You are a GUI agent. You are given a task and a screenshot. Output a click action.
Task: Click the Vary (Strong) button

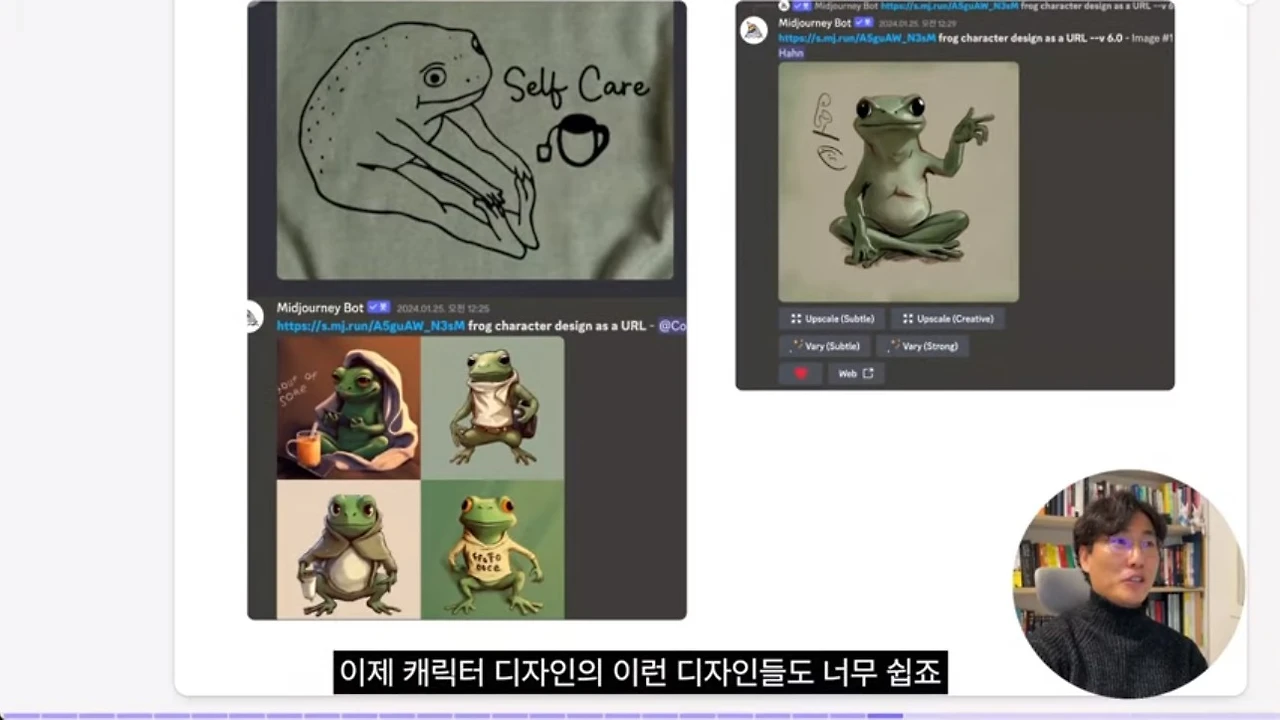click(x=923, y=346)
